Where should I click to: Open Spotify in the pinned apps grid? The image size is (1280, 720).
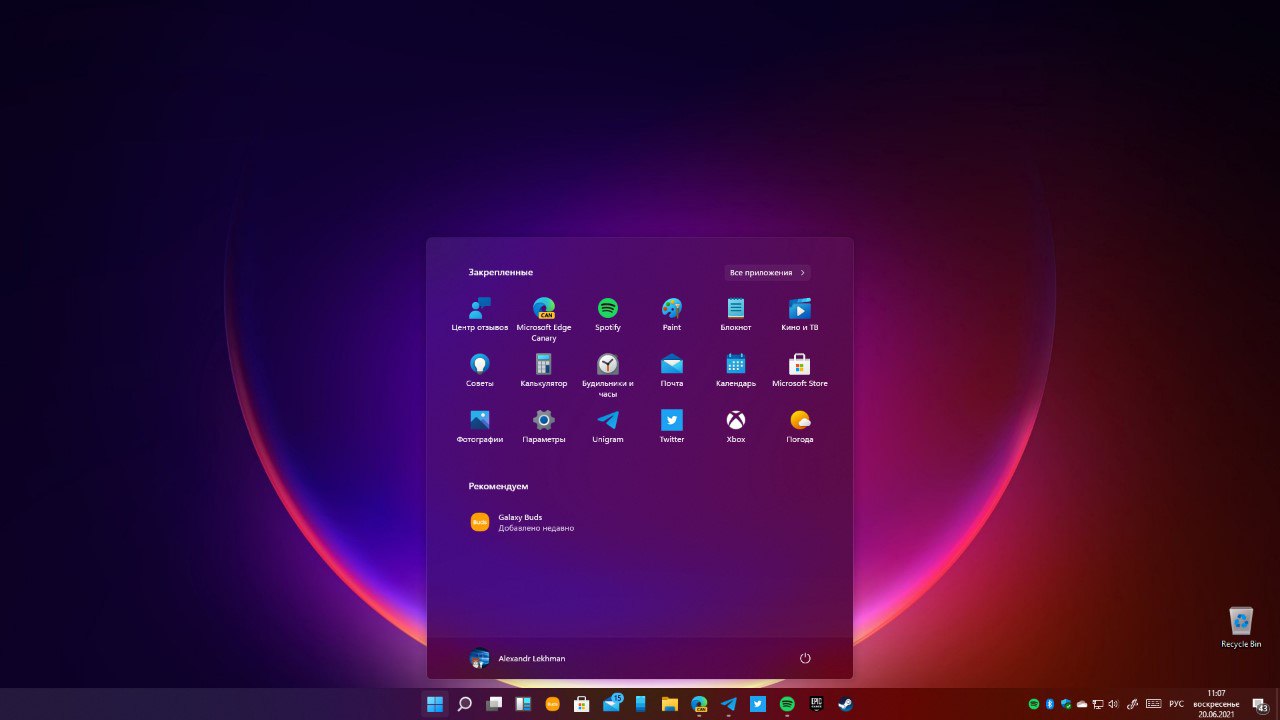pyautogui.click(x=608, y=314)
